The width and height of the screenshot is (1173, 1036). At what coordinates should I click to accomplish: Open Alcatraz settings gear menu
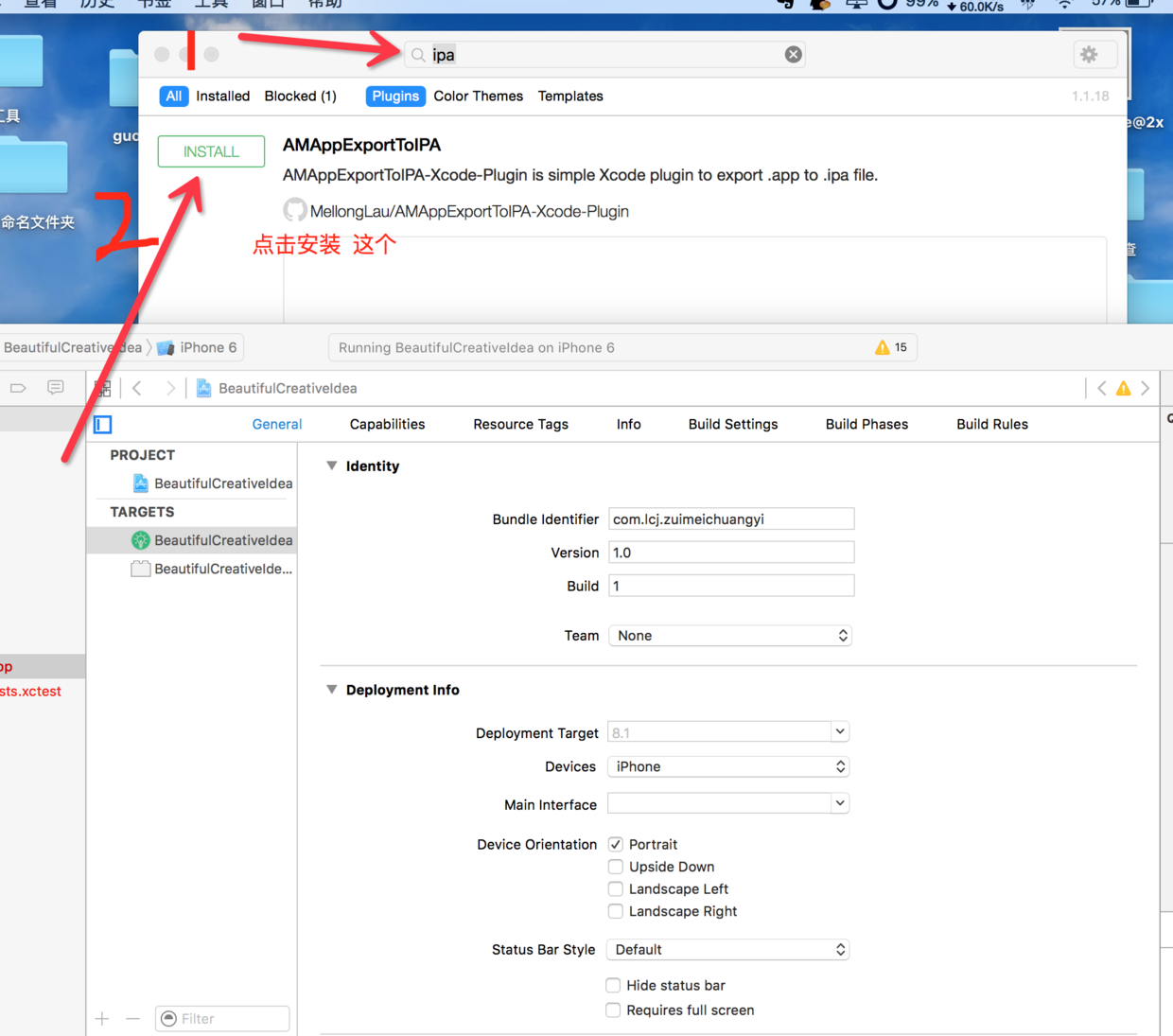1090,55
